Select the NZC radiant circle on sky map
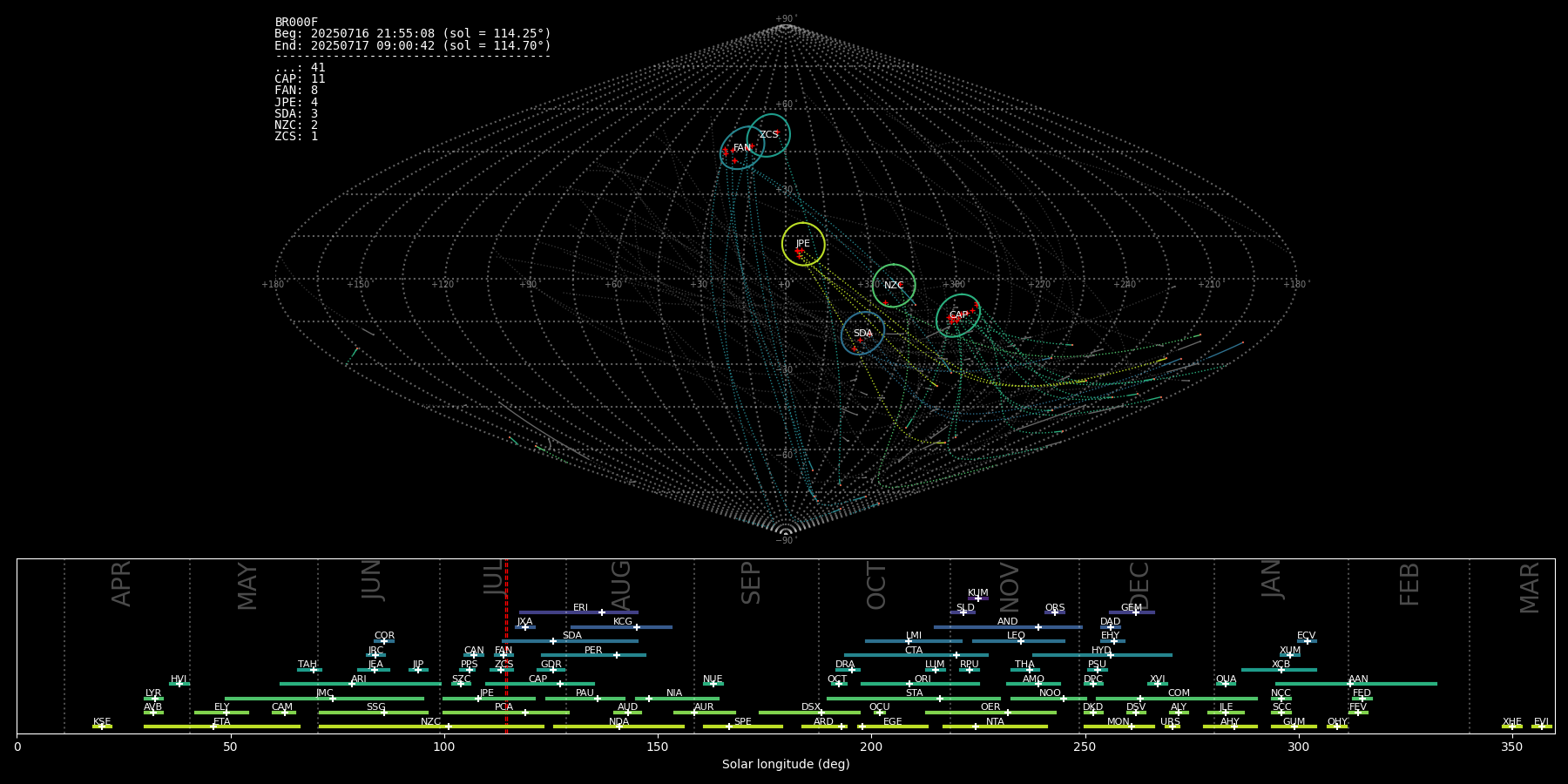Screen dimensions: 1568x784 click(894, 286)
